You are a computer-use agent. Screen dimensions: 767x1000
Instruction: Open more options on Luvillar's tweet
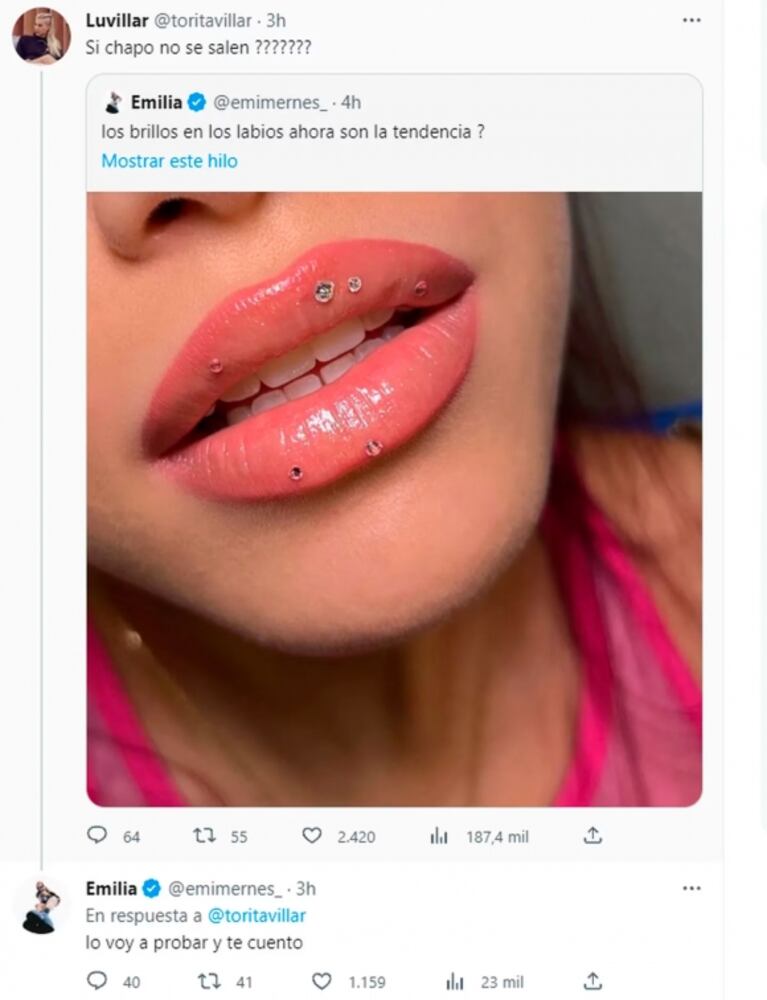tap(691, 20)
